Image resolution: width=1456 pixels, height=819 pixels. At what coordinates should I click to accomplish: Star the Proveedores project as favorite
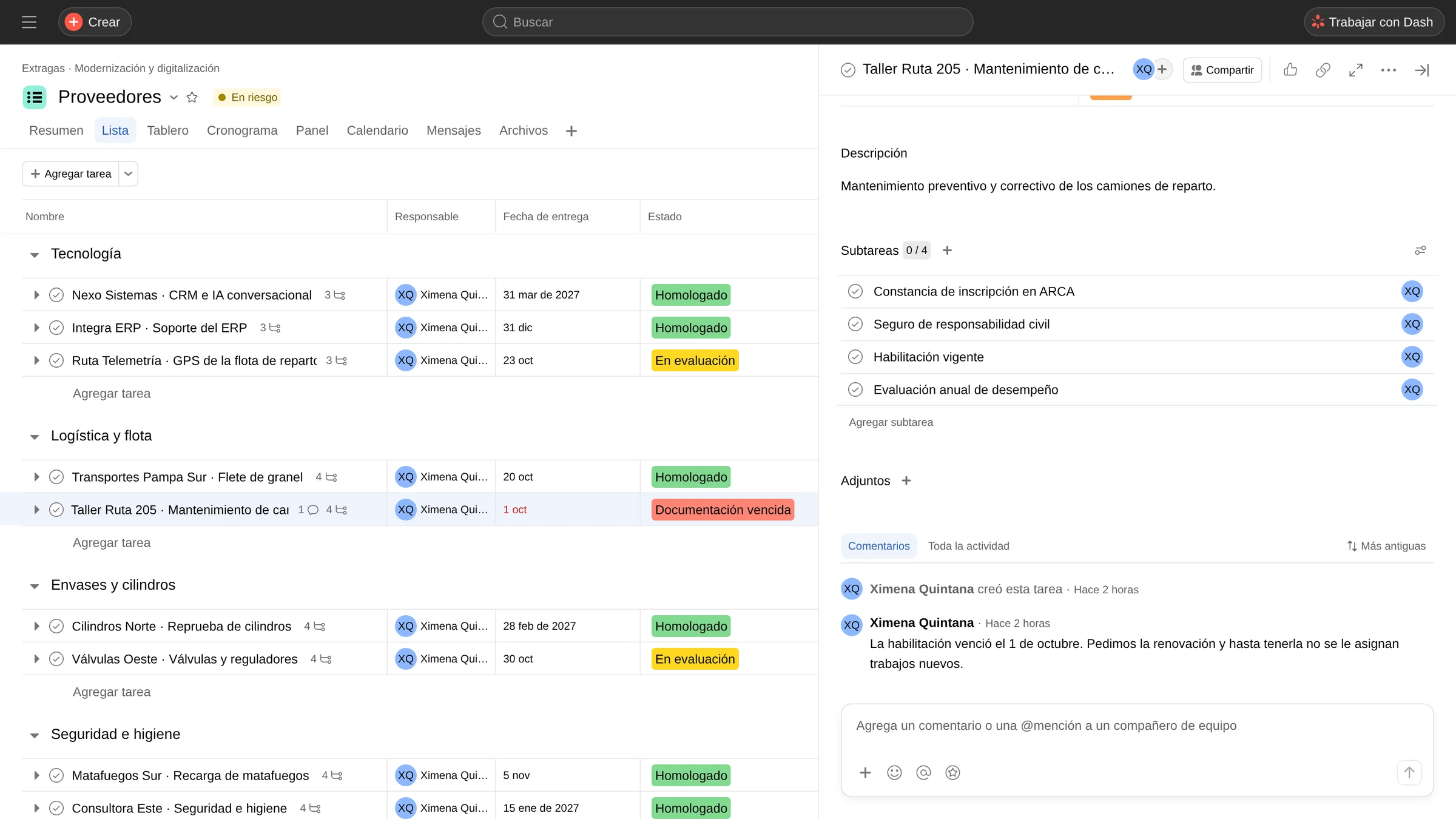click(x=192, y=97)
